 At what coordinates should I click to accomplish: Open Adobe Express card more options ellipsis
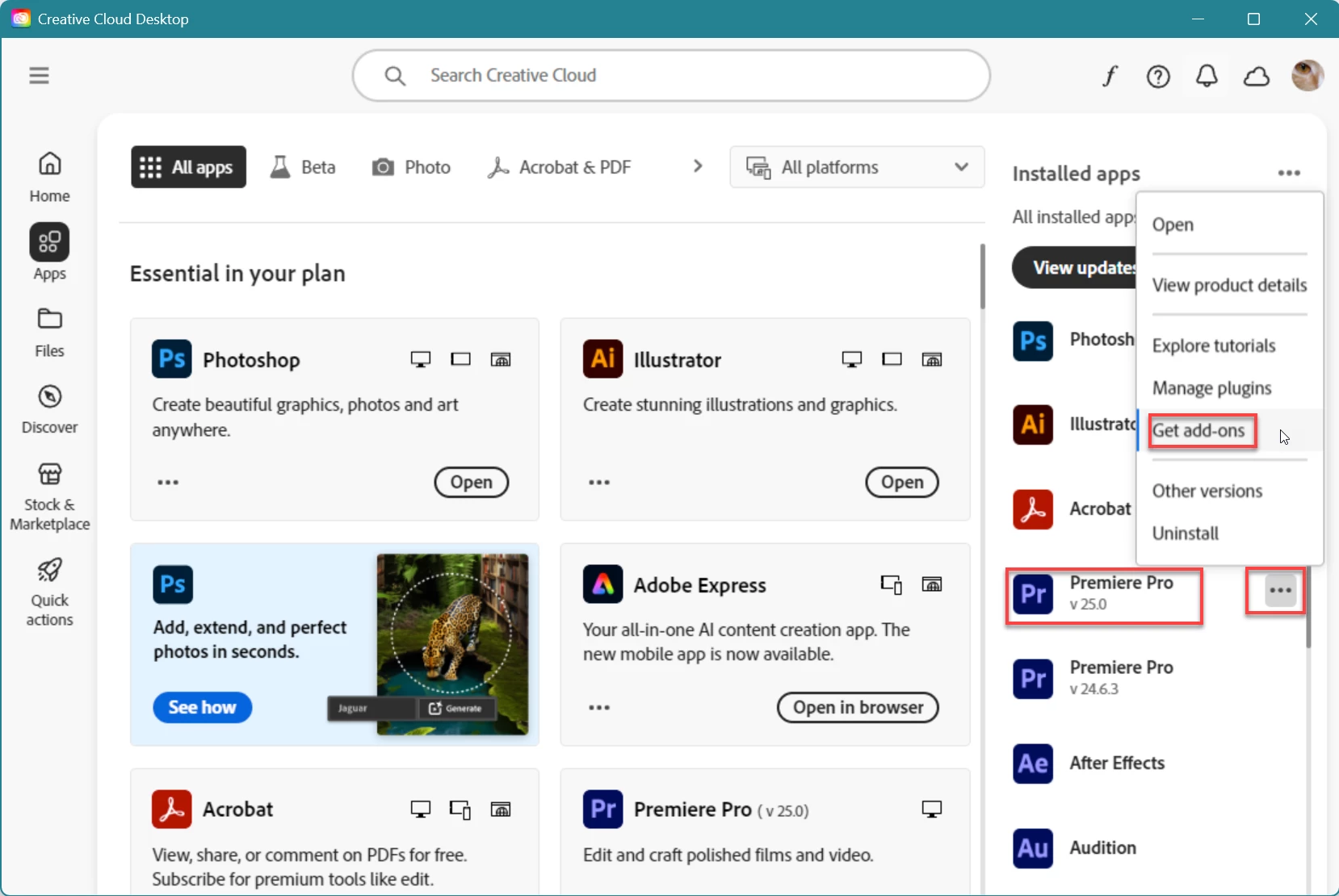[599, 707]
